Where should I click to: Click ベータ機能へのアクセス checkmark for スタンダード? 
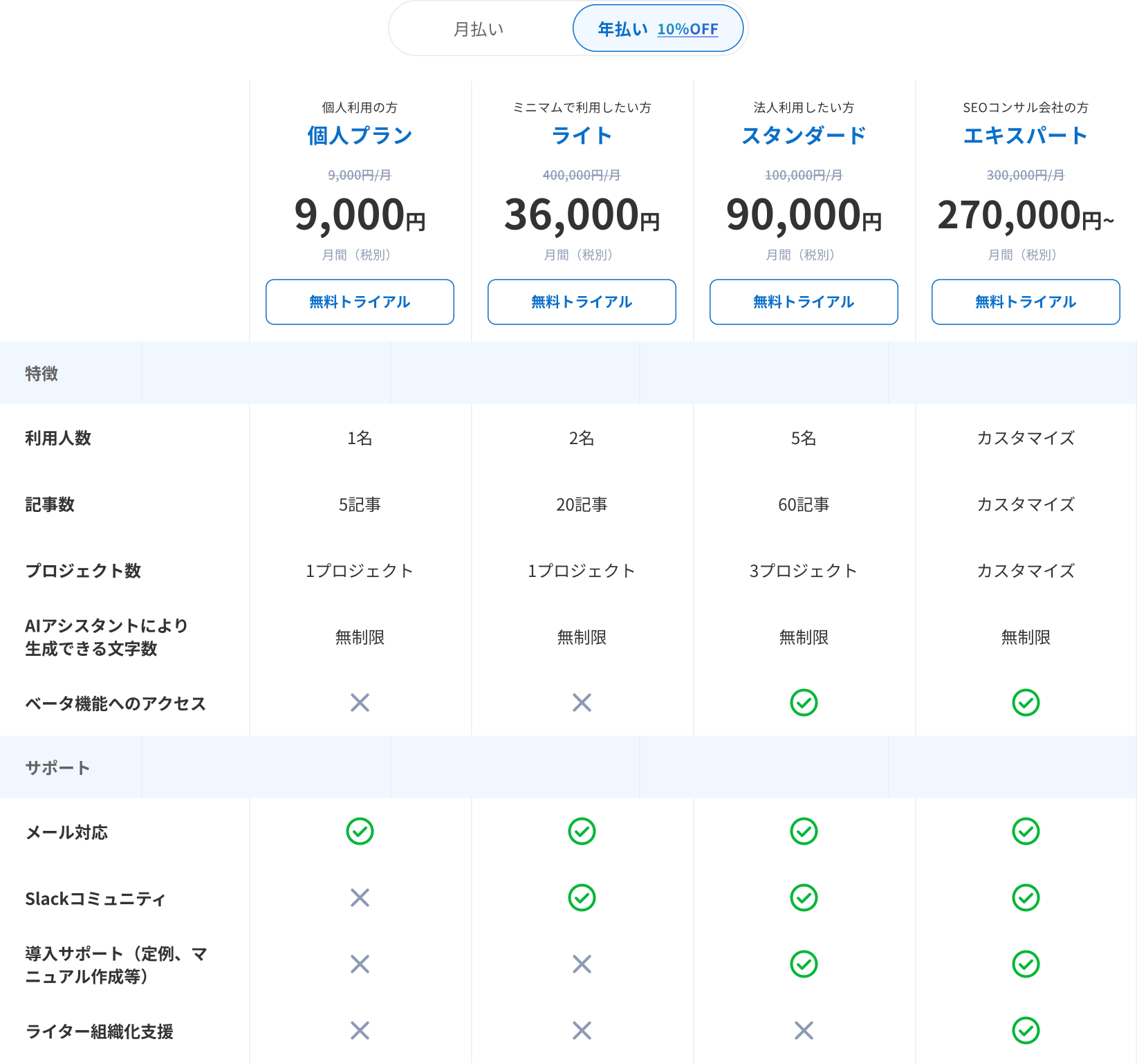(804, 703)
